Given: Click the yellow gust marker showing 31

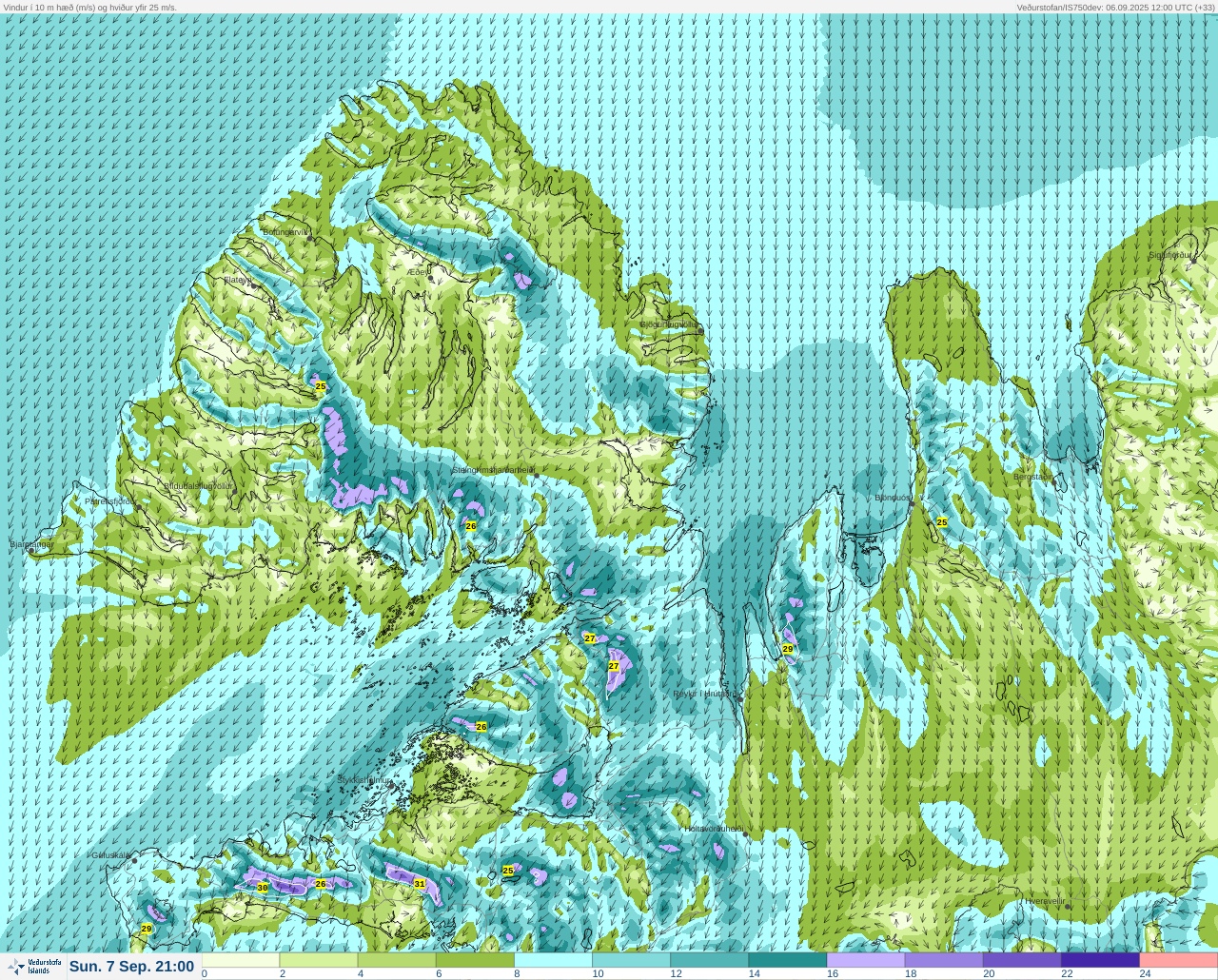Looking at the screenshot, I should point(420,884).
